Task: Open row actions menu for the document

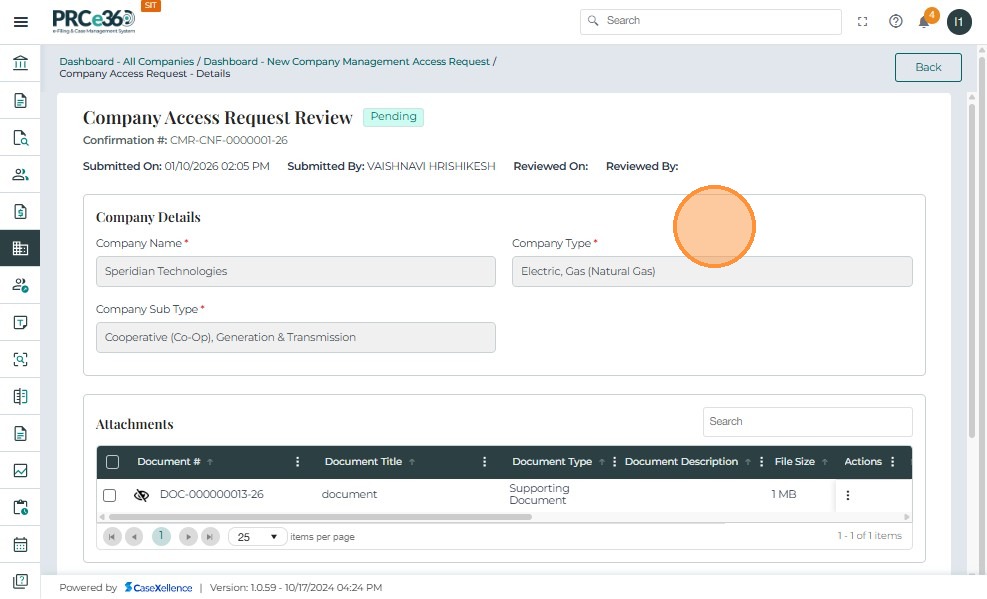Action: [848, 495]
